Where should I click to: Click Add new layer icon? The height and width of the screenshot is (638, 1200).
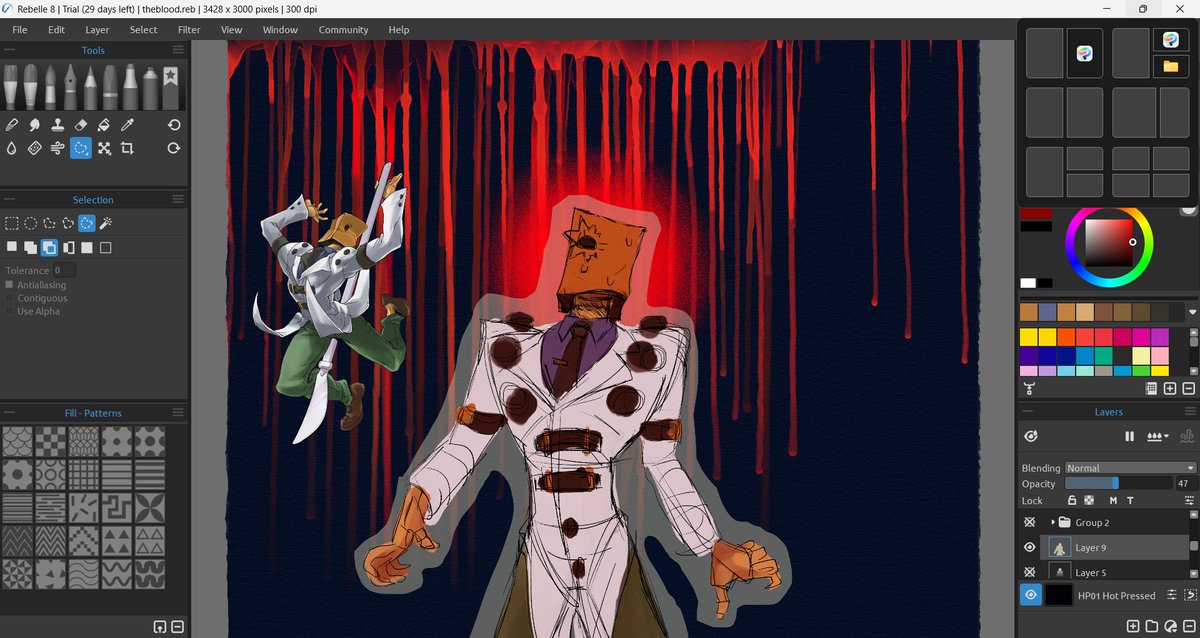point(1133,626)
